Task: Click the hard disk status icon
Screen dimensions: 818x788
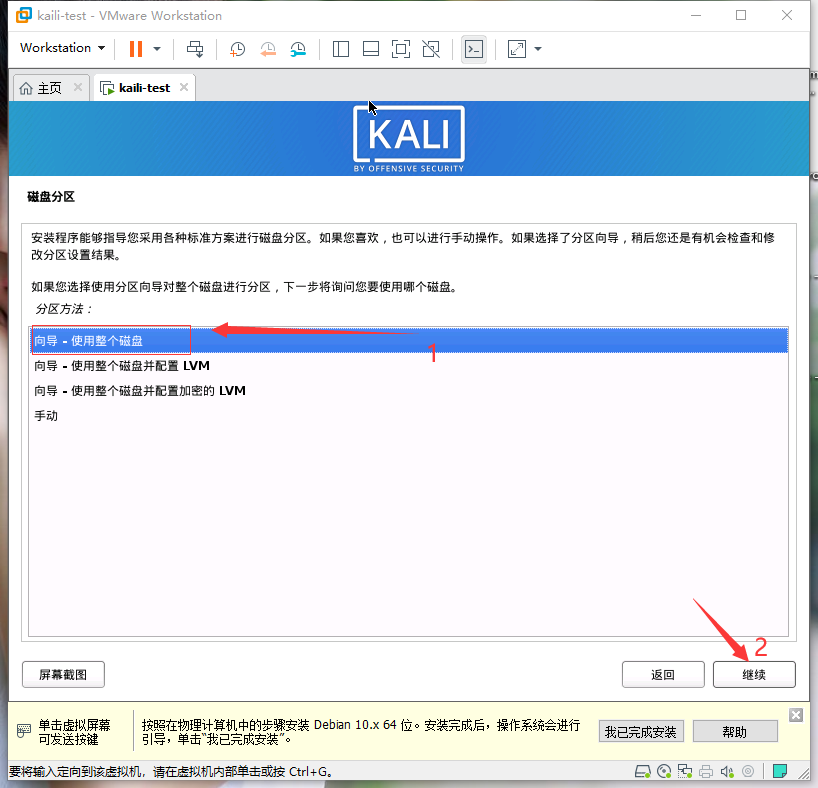Action: (643, 771)
